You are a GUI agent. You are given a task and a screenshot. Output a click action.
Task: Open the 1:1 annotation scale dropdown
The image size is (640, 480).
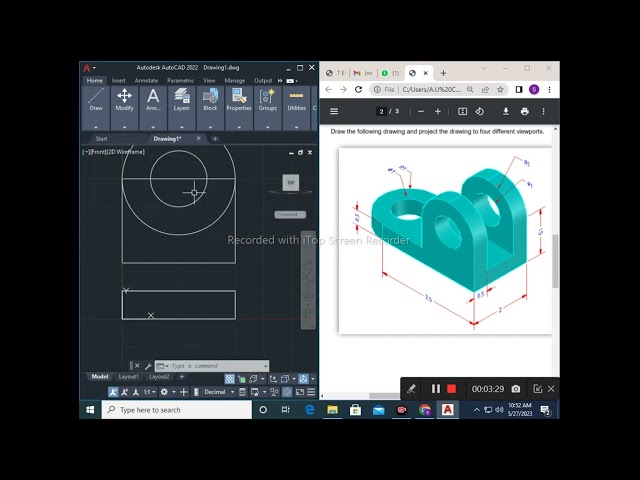pyautogui.click(x=149, y=392)
